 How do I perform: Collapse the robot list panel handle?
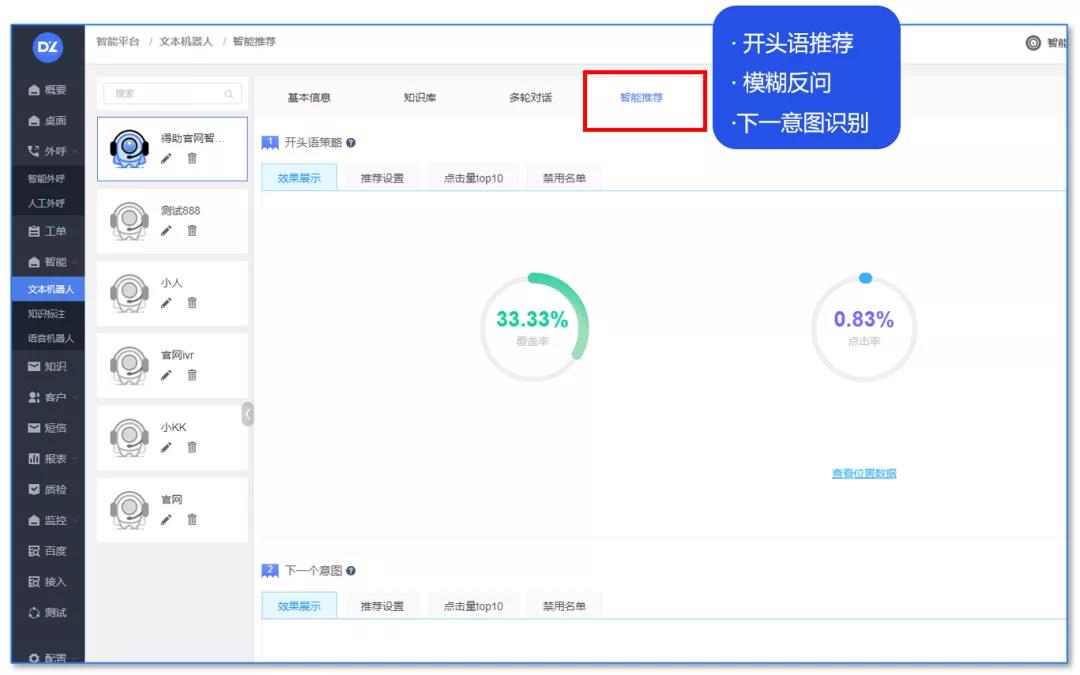click(x=247, y=414)
